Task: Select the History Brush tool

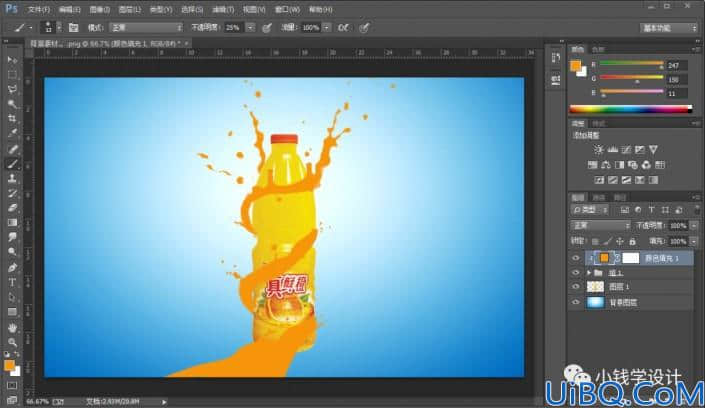Action: [12, 193]
